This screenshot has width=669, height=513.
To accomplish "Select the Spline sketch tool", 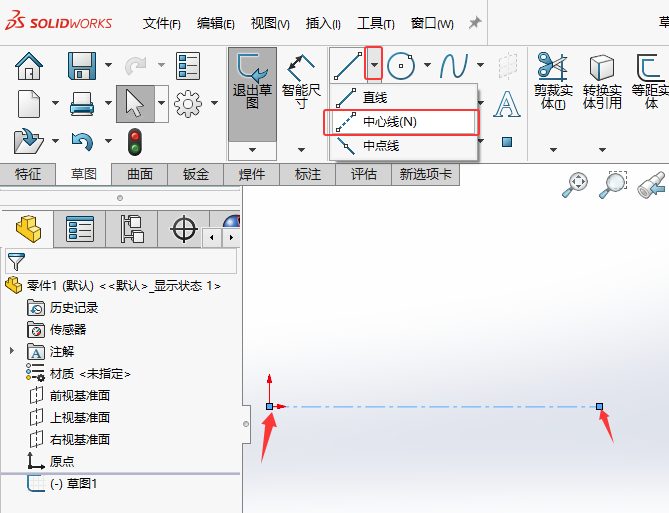I will pos(454,66).
